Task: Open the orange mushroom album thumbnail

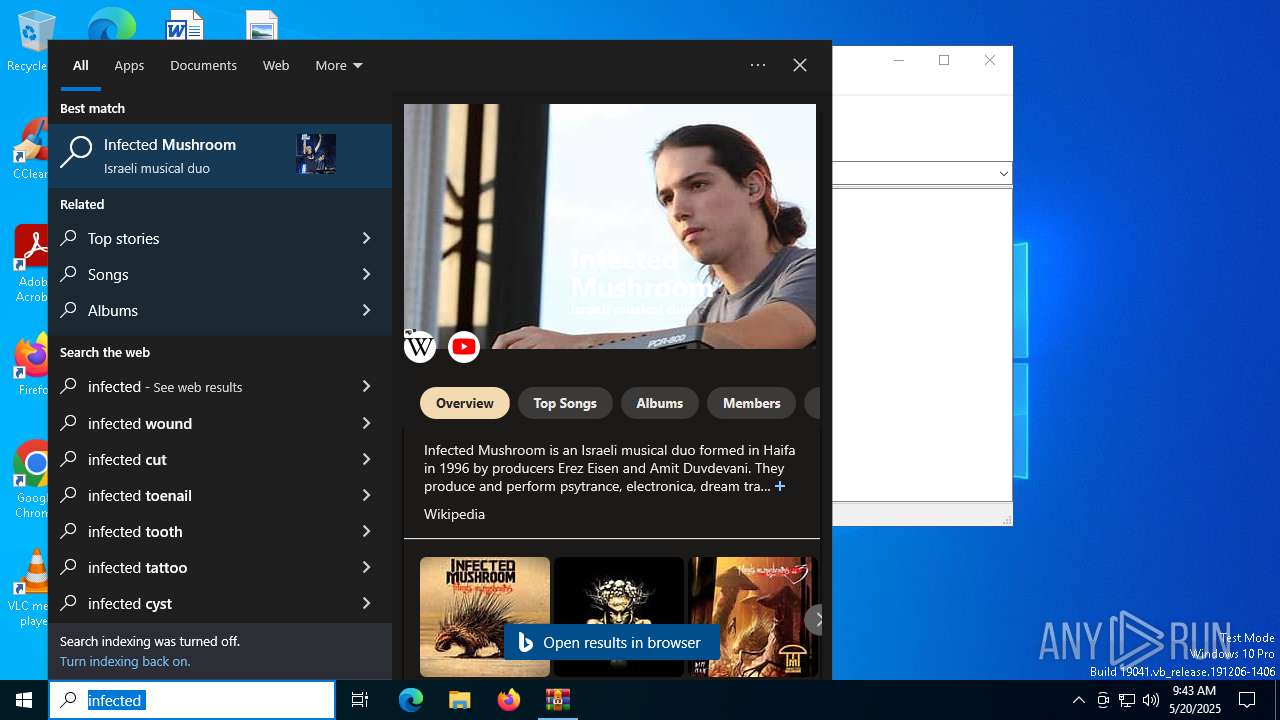Action: (752, 617)
